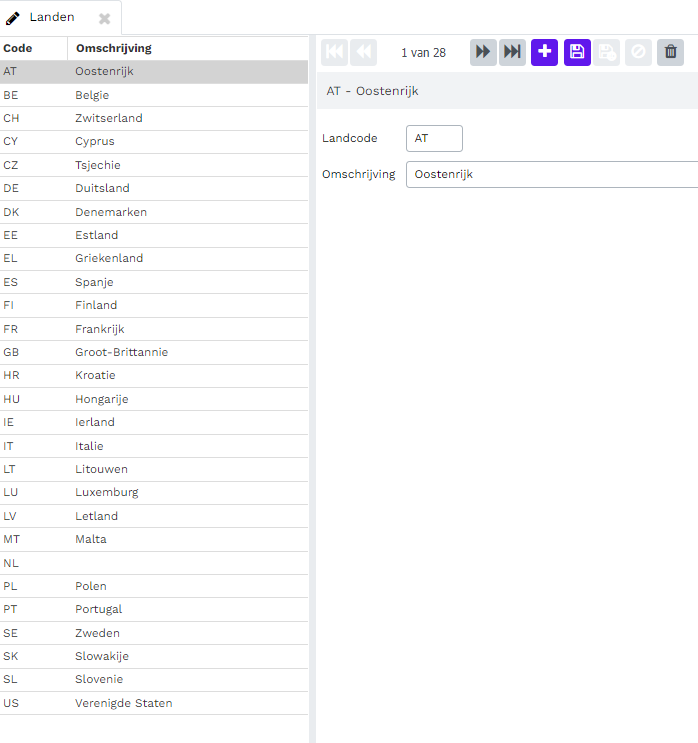Close the Landen tab
This screenshot has width=698, height=743.
(x=104, y=18)
